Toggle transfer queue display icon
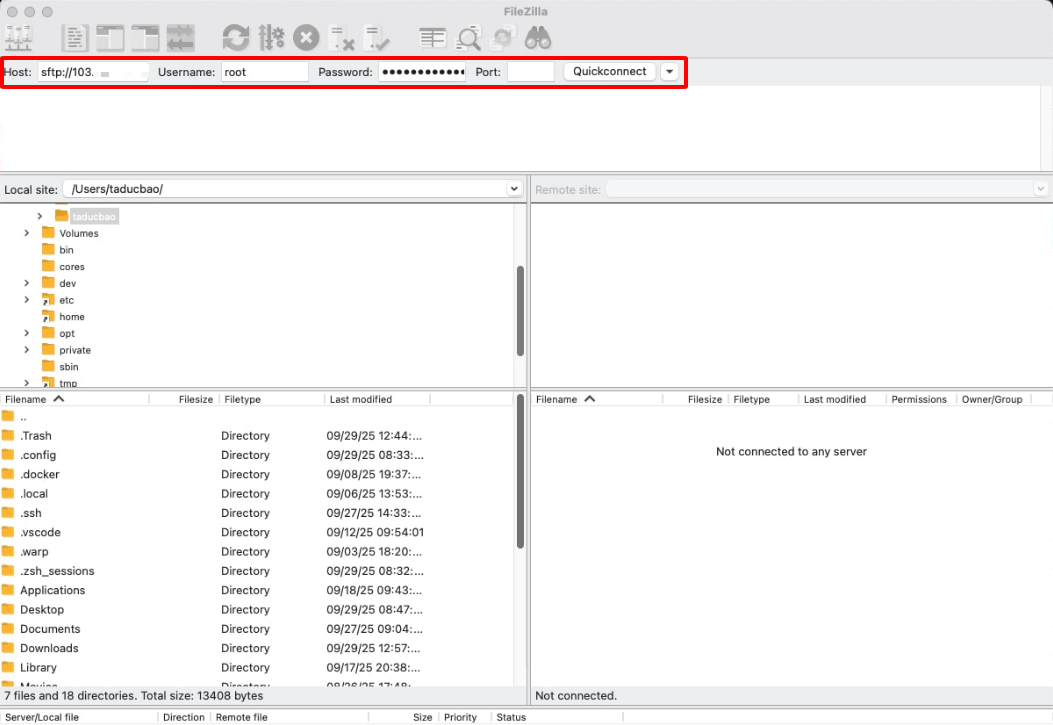The image size is (1053, 725). point(181,38)
